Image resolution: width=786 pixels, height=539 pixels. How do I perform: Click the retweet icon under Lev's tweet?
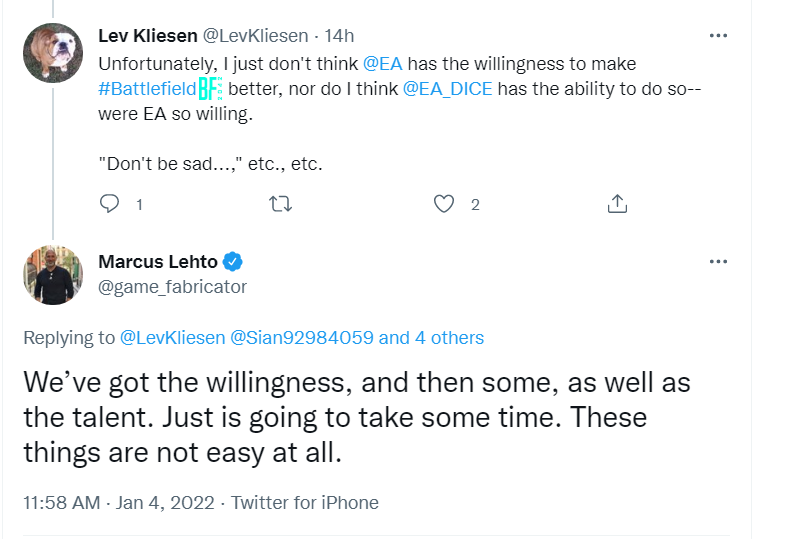coord(281,204)
